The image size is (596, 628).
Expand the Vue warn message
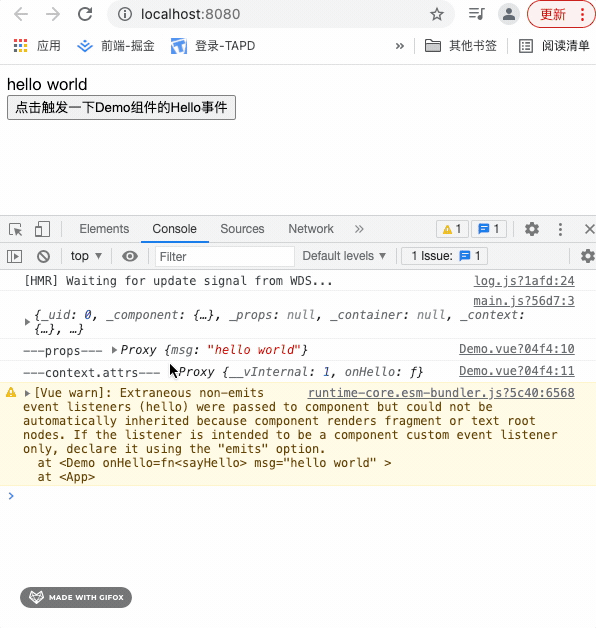[x=27, y=393]
